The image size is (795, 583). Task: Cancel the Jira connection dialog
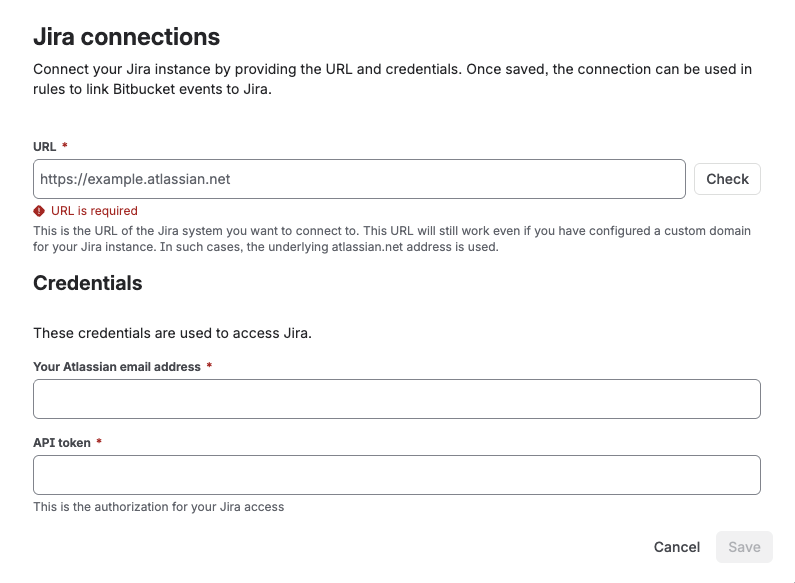(x=676, y=547)
